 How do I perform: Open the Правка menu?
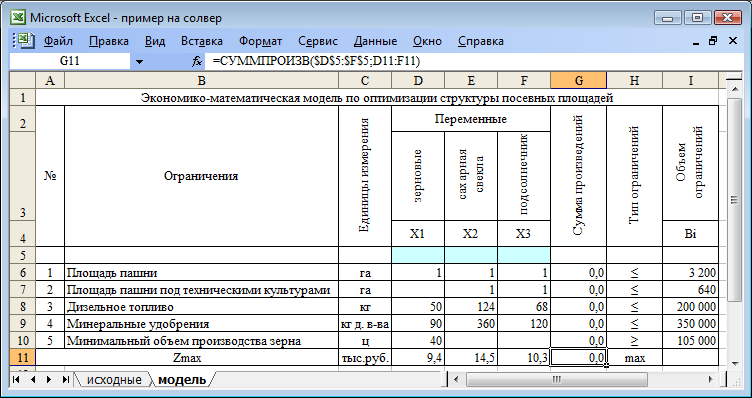pos(109,41)
